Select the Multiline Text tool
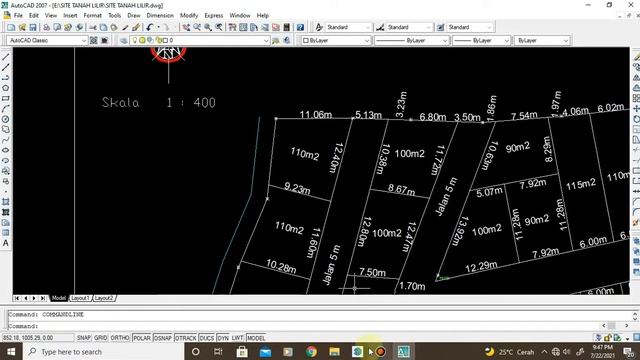Viewport: 640px width, 360px height. click(6, 243)
